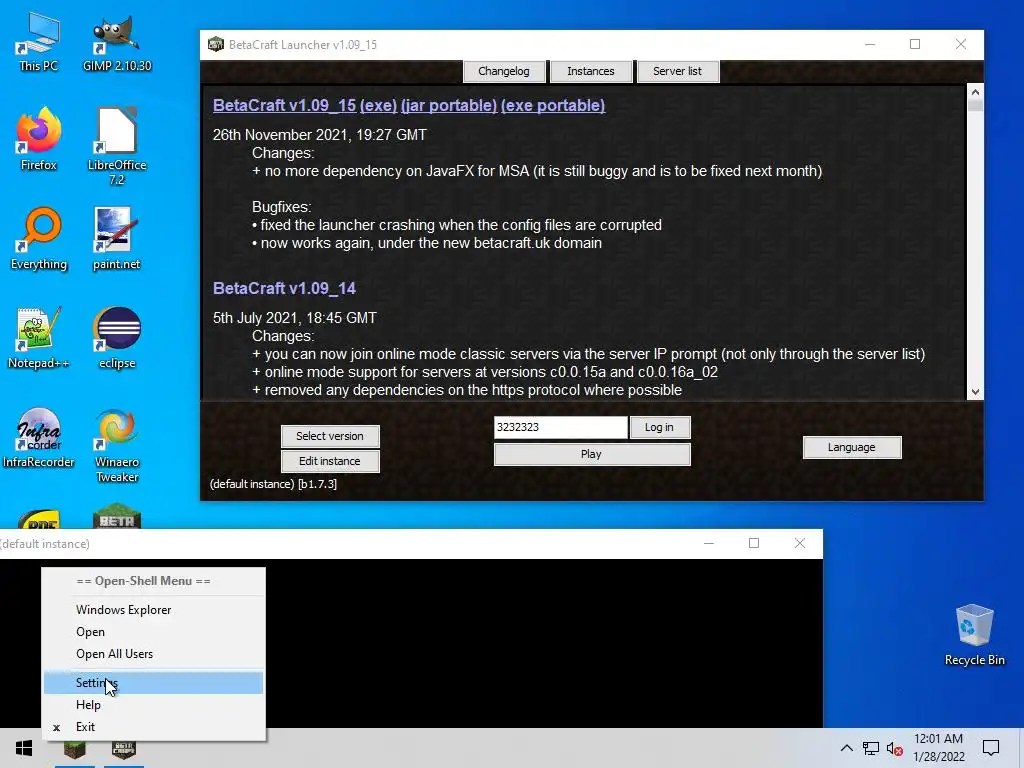Open the (jar portable) download link
Image resolution: width=1024 pixels, height=768 pixels.
[x=449, y=105]
